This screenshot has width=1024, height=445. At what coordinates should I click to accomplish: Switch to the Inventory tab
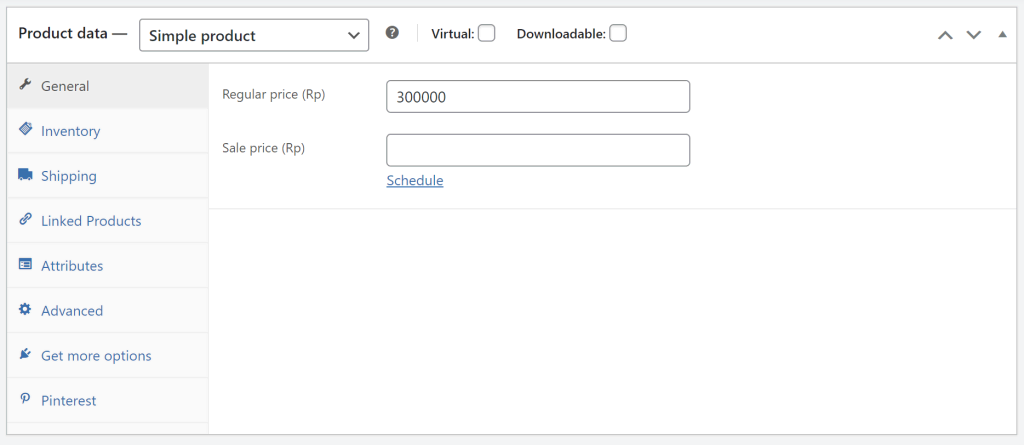tap(70, 131)
